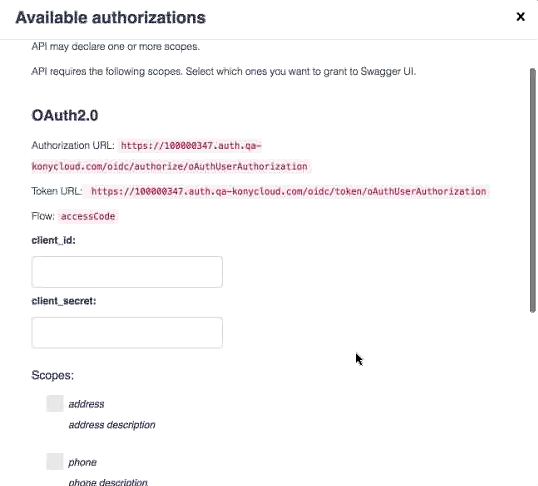
Task: Click the 'Available authorizations' title text
Action: coord(110,18)
